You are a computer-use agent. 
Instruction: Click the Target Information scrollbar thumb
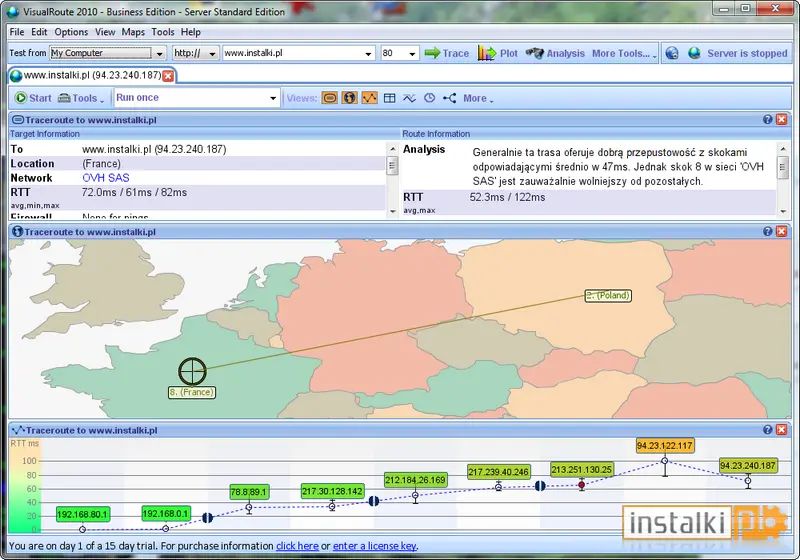point(392,165)
